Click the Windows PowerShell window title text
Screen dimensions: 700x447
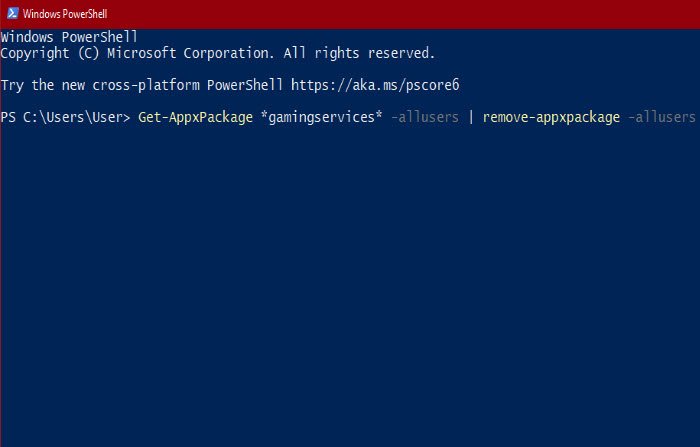(x=63, y=11)
